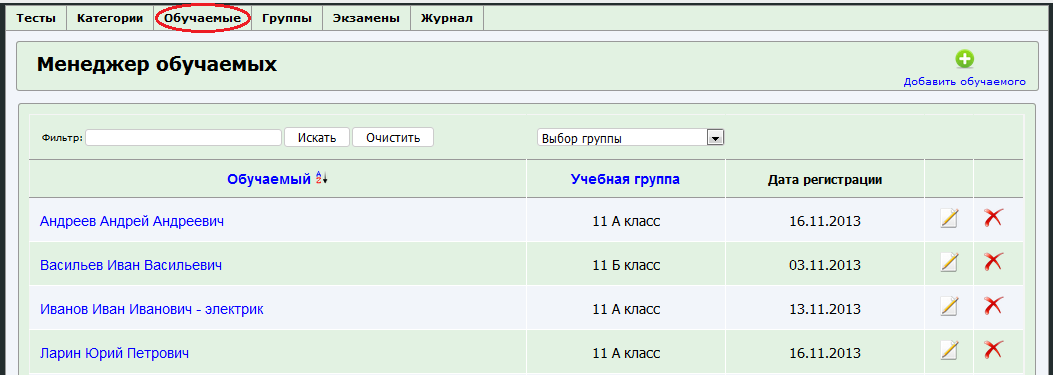Click the Очистить filter button

(x=393, y=138)
